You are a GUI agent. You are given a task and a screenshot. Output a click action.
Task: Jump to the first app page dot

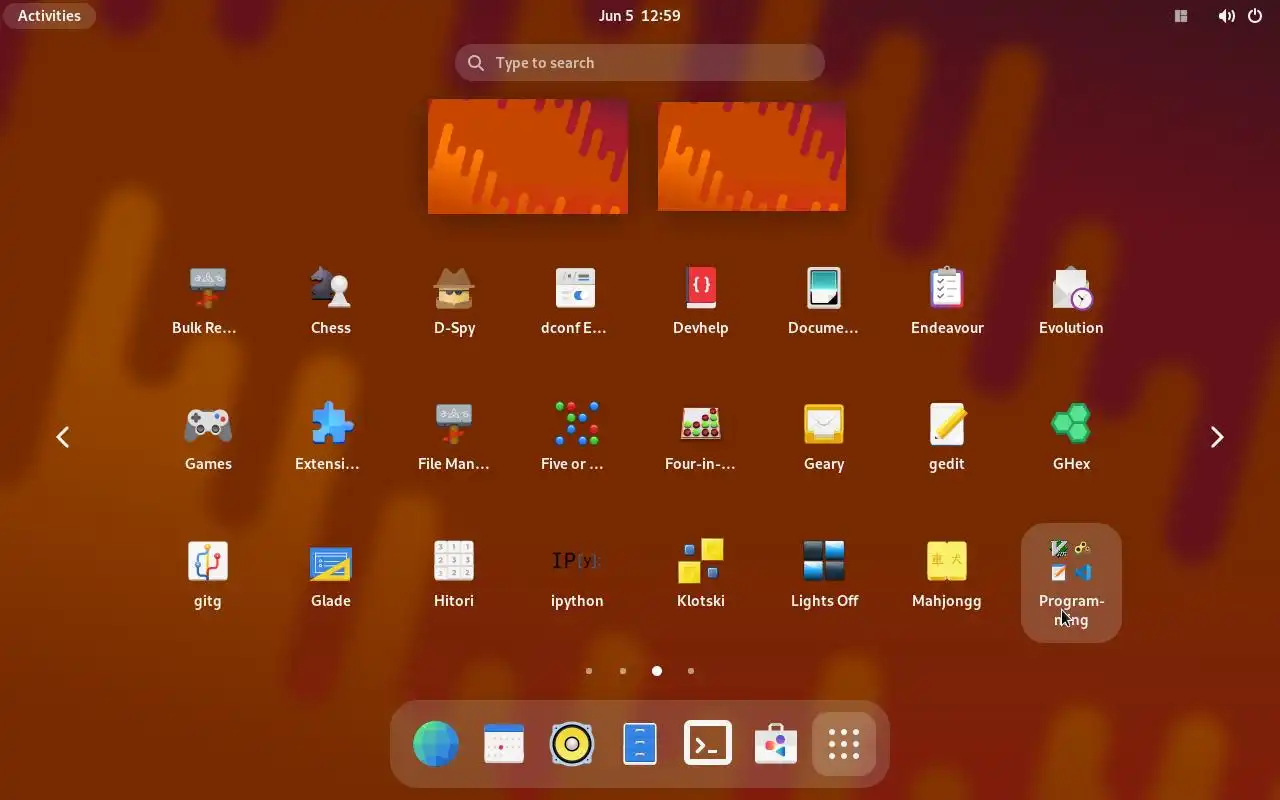click(x=589, y=671)
